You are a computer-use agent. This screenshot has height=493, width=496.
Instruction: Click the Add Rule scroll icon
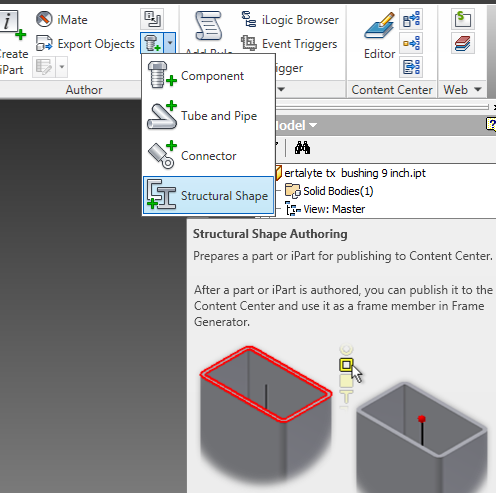(209, 26)
